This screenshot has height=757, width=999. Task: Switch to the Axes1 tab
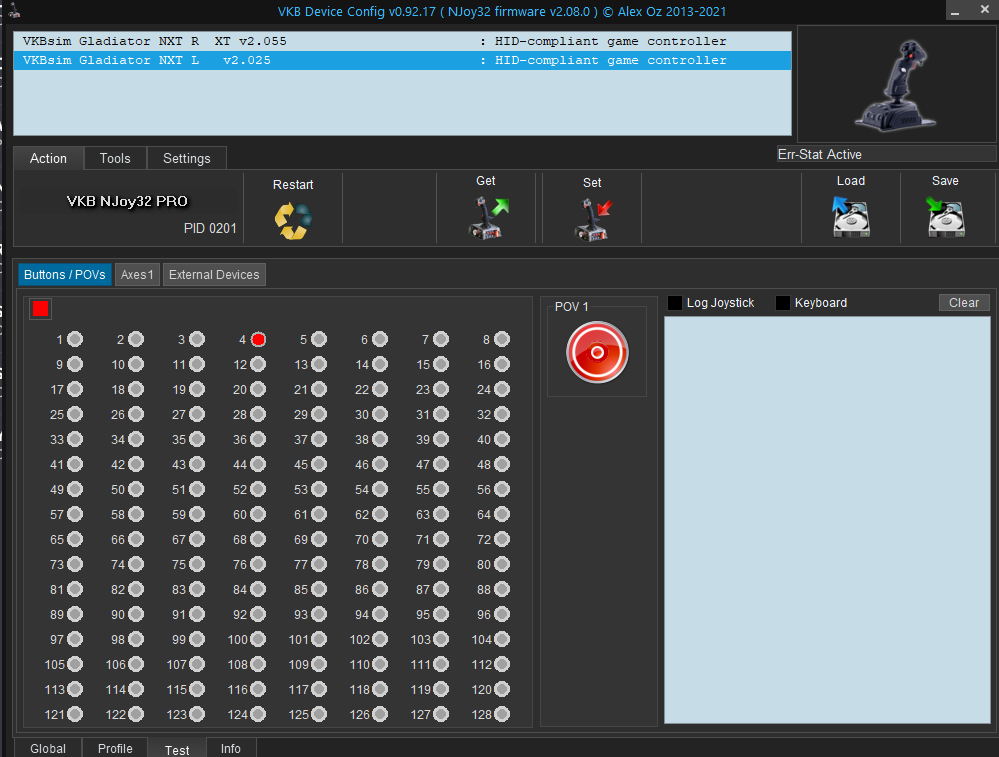click(x=137, y=275)
